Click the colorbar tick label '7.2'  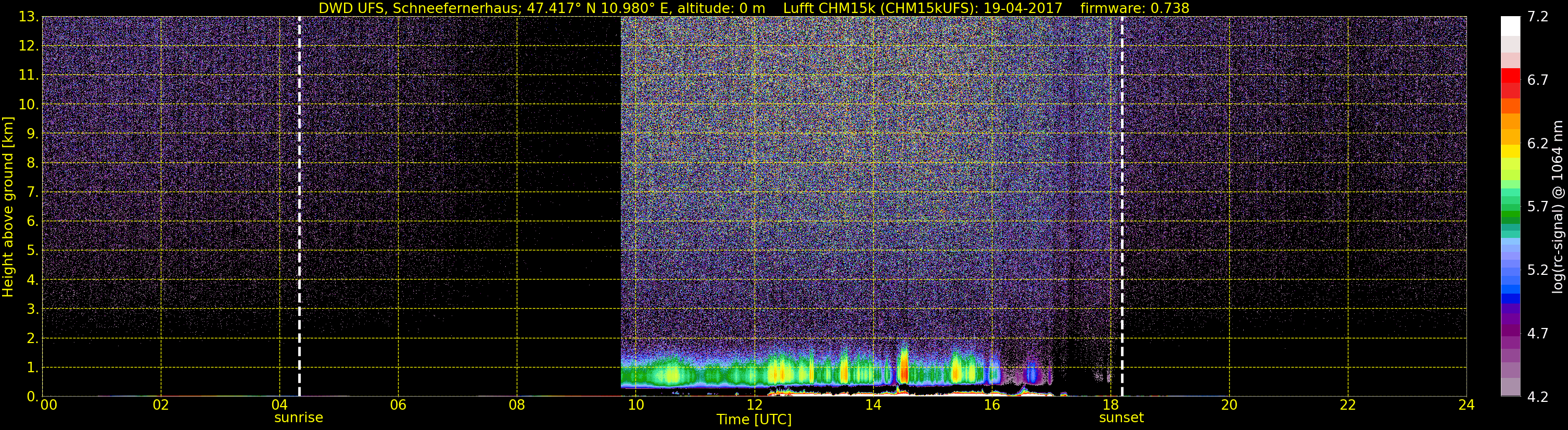(1538, 17)
